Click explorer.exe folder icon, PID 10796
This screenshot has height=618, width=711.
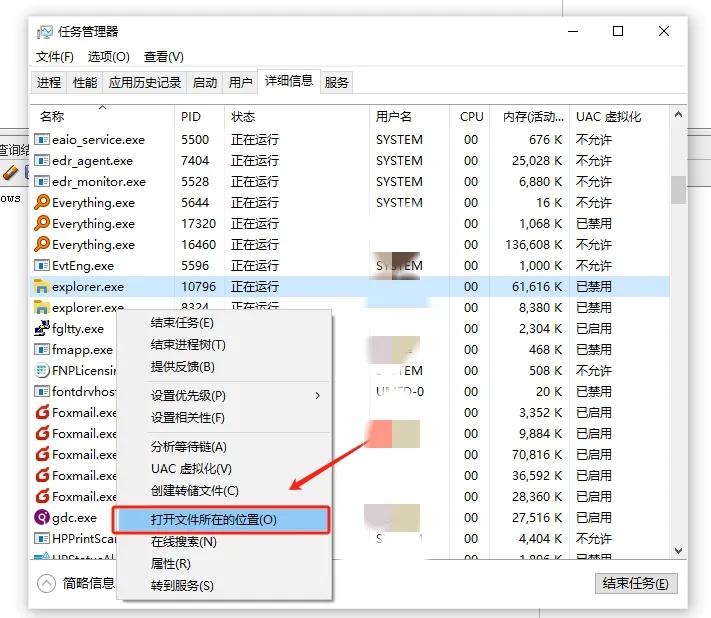[x=42, y=286]
